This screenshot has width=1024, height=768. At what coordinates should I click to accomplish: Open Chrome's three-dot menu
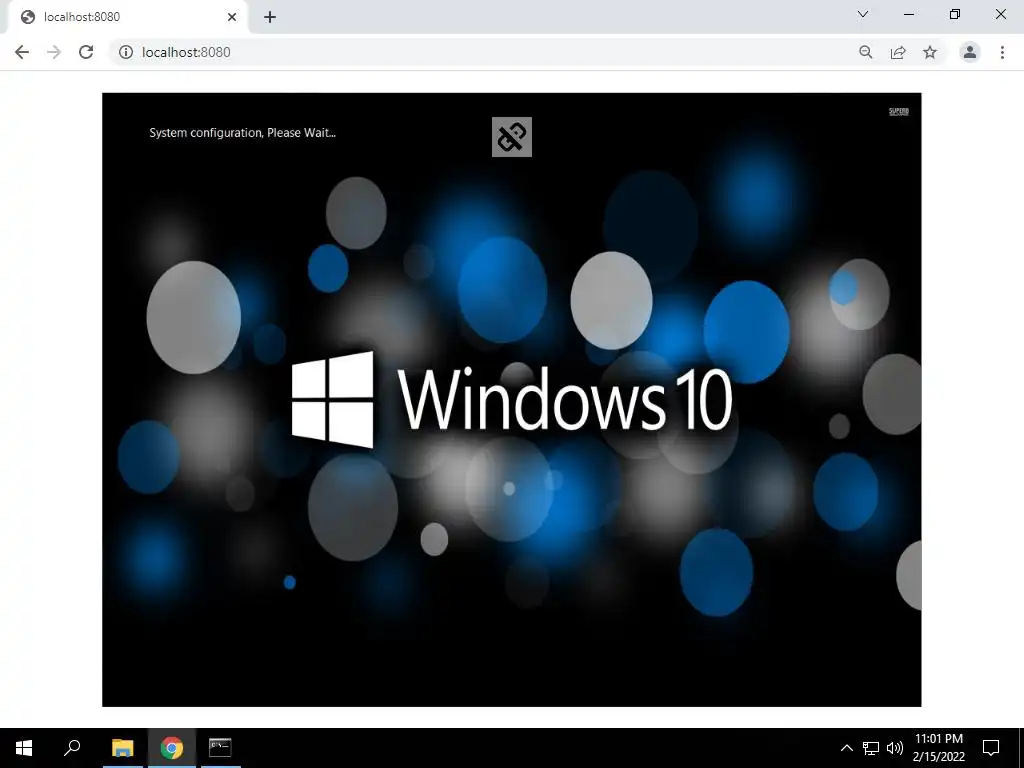pos(1002,52)
